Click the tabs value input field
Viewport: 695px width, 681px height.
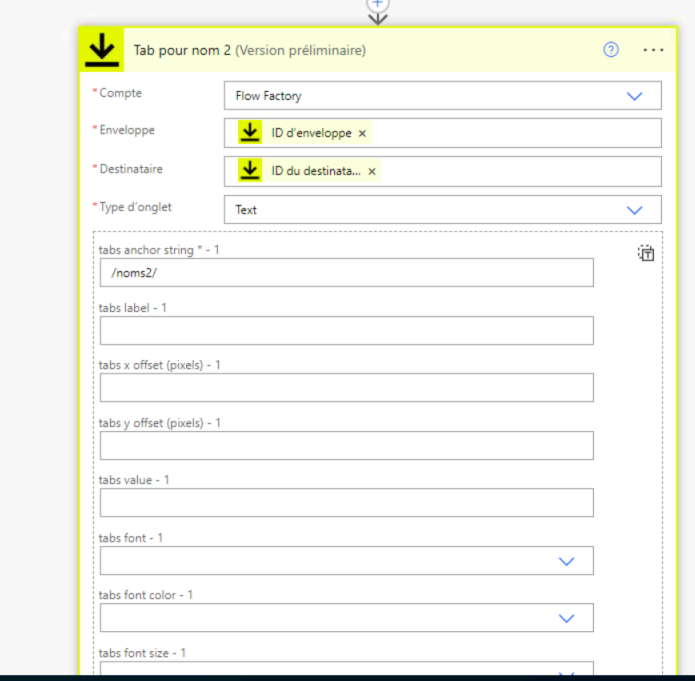click(346, 503)
